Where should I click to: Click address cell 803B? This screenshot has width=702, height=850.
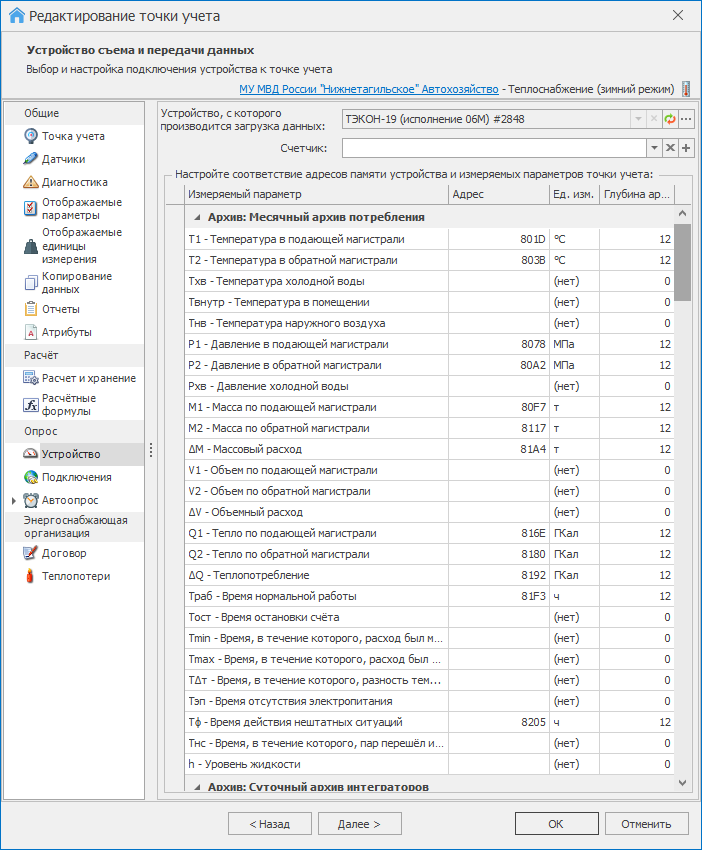pyautogui.click(x=498, y=260)
